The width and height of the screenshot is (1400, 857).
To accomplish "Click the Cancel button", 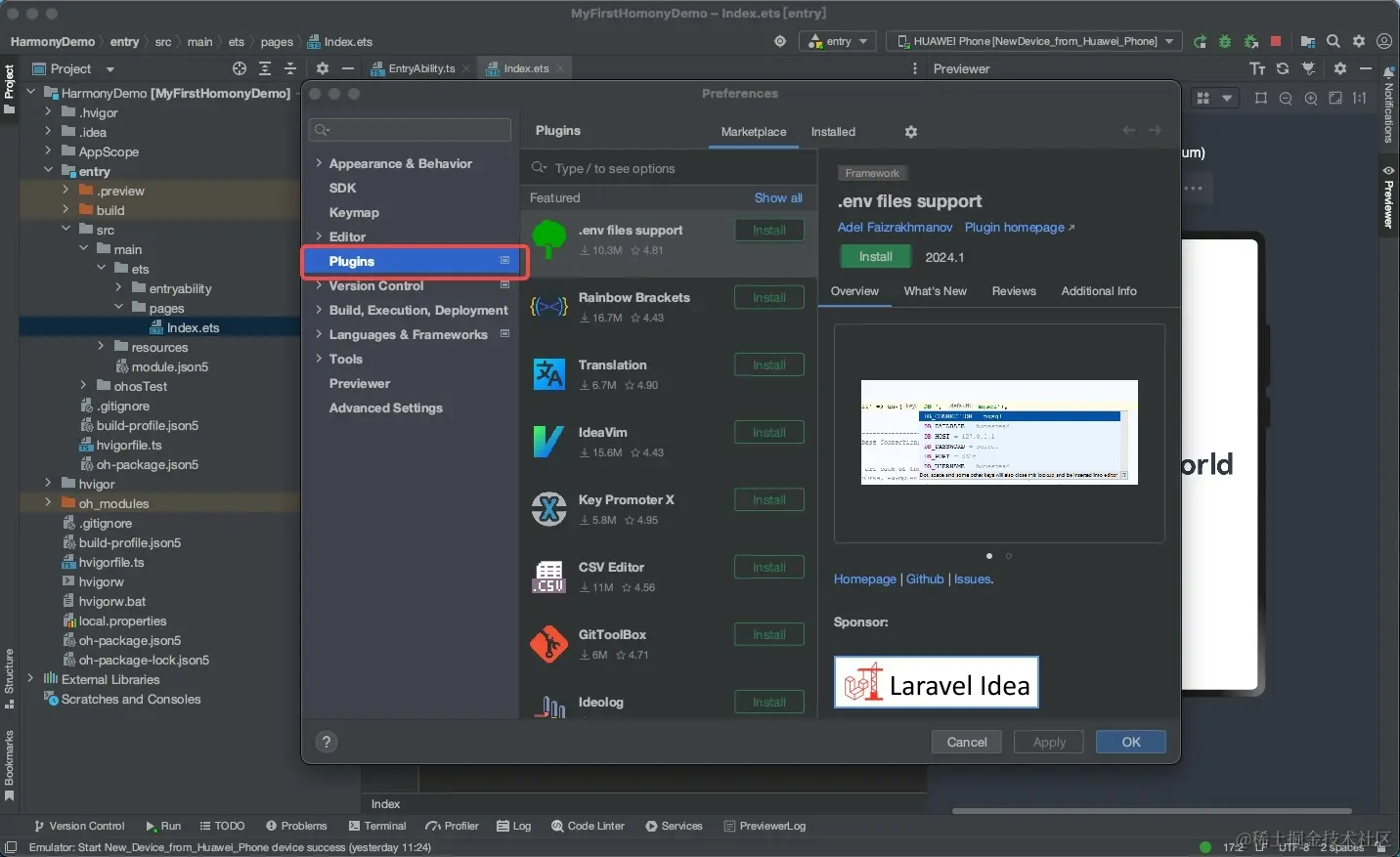I will 967,742.
